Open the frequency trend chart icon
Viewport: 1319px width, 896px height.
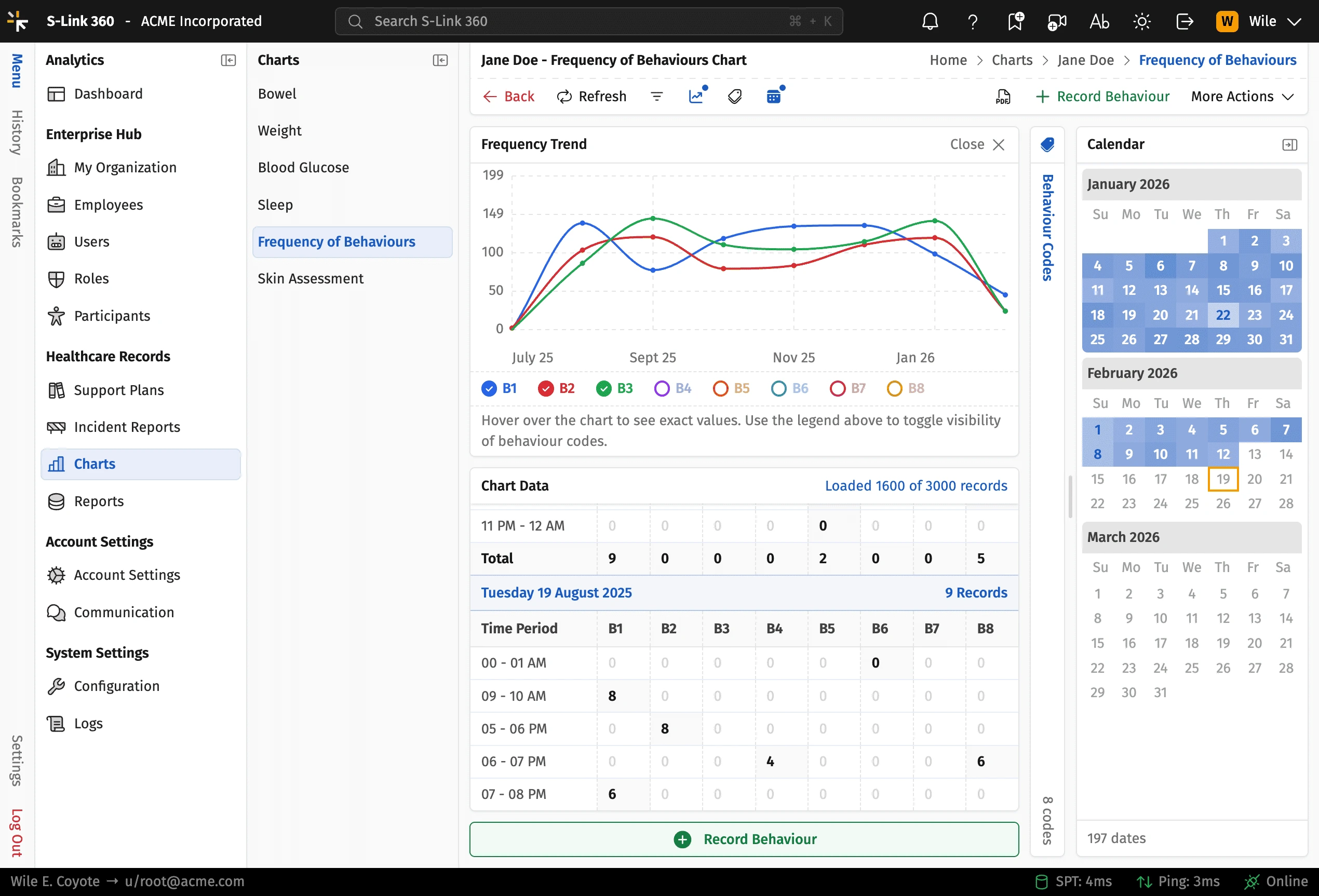point(696,97)
